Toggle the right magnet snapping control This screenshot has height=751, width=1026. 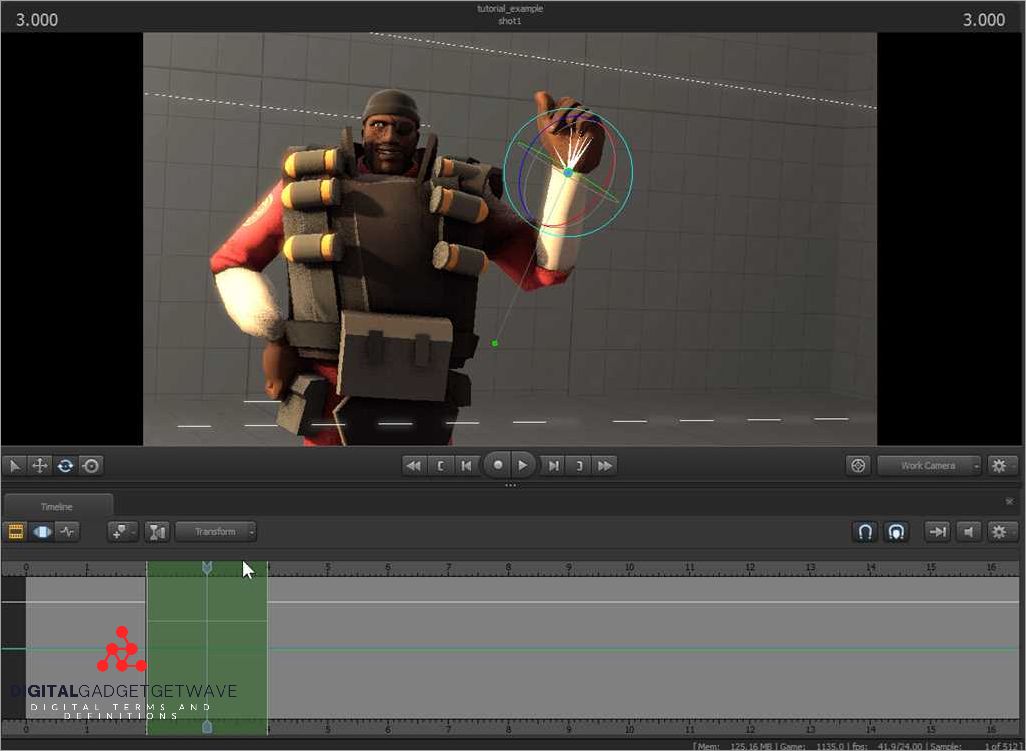897,531
